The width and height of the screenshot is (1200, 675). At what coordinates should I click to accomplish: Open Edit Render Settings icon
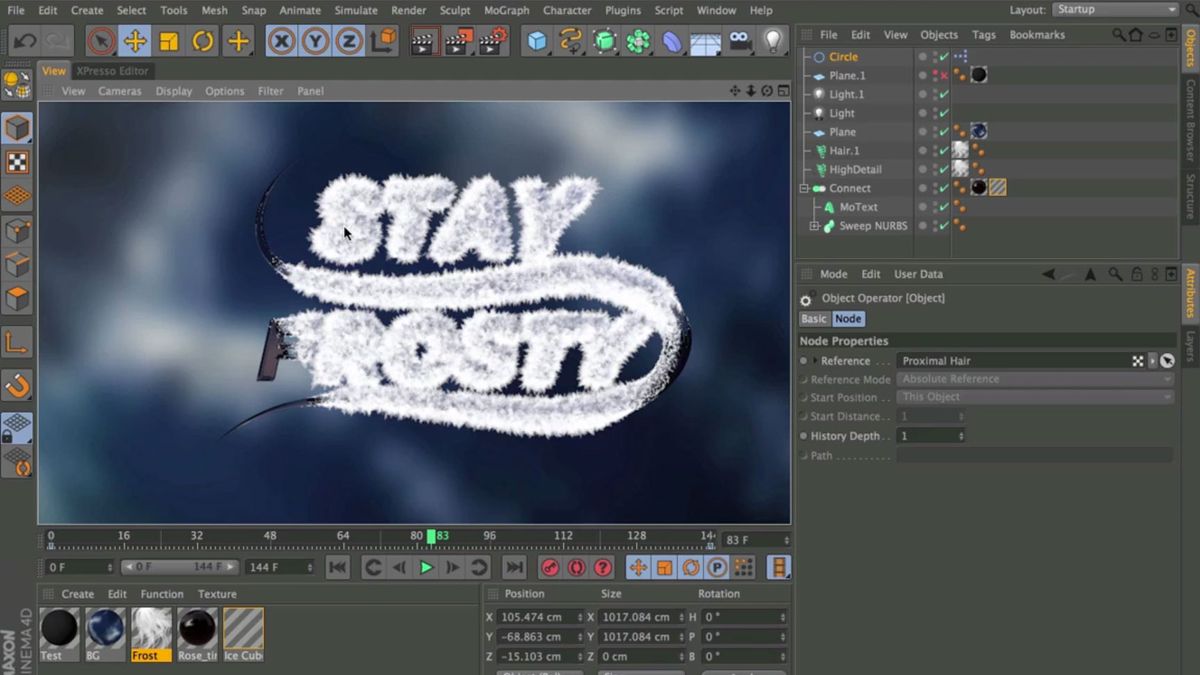click(492, 41)
